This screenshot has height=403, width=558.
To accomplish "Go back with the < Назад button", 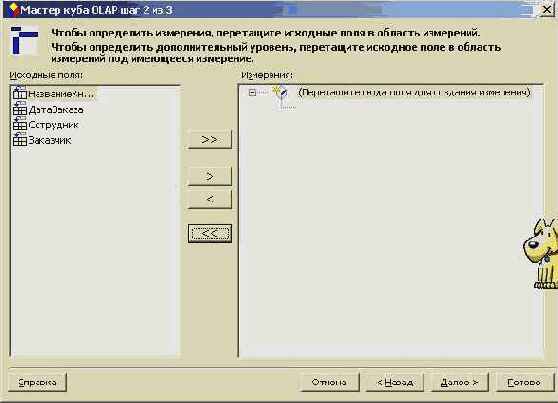I will click(395, 382).
